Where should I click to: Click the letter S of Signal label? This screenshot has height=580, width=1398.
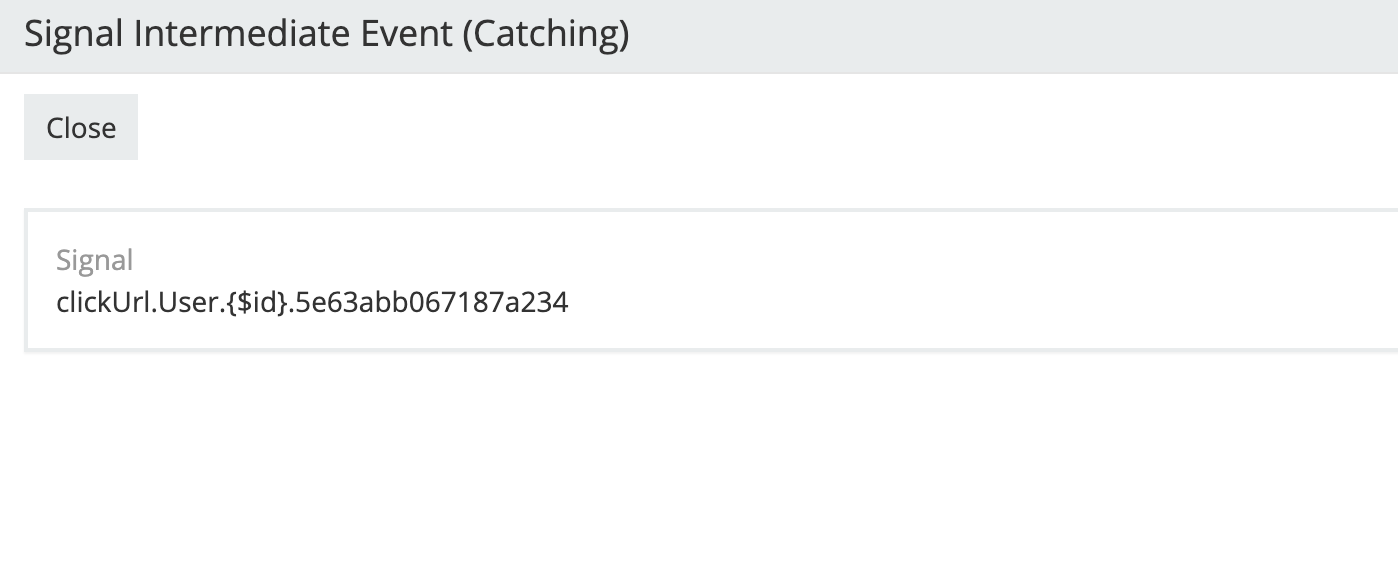pyautogui.click(x=63, y=260)
